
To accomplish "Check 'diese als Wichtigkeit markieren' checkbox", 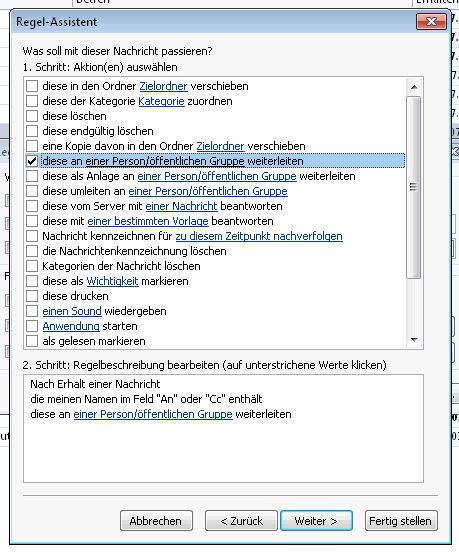I will click(32, 281).
